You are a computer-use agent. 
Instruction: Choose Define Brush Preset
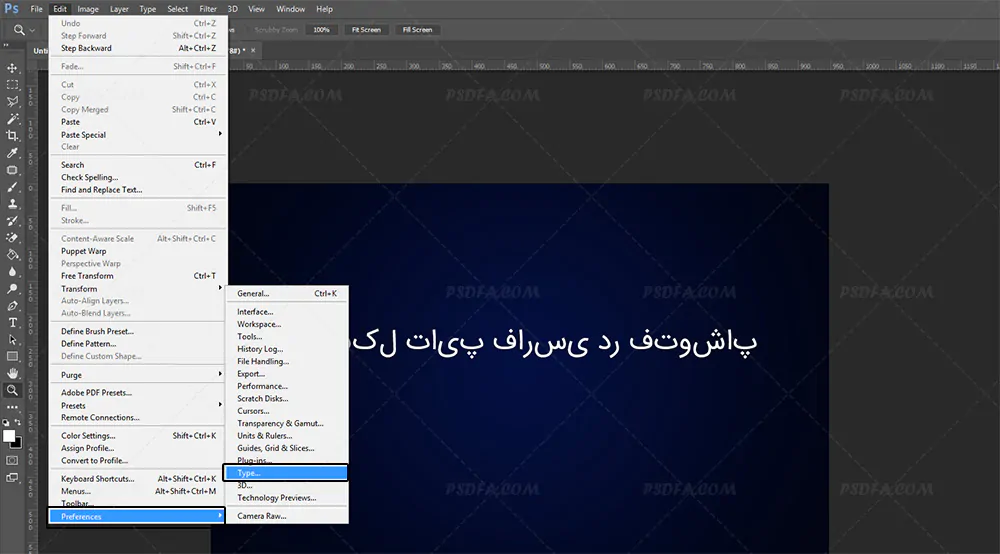point(138,331)
